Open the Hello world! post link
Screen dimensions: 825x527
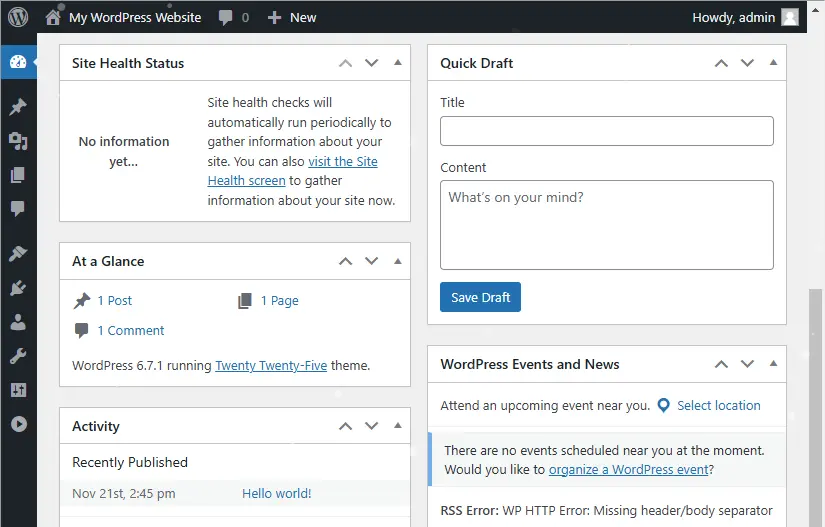(277, 494)
